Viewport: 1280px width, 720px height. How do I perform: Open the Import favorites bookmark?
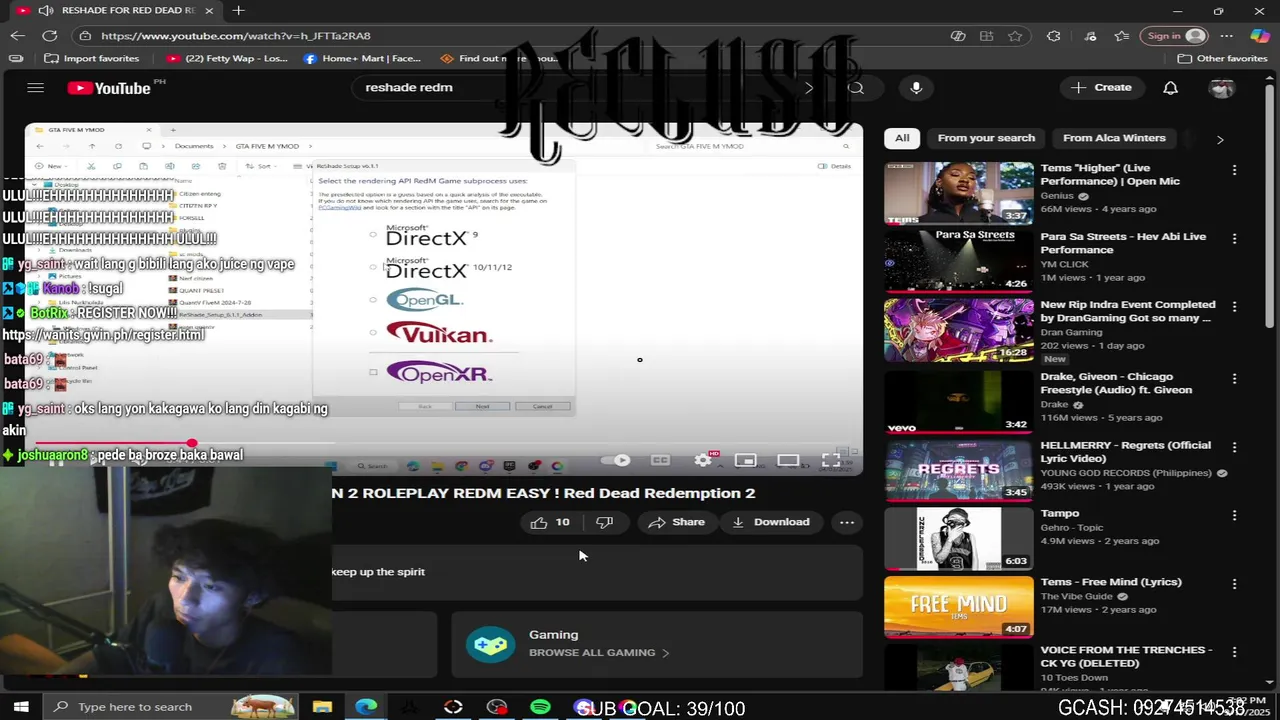click(x=92, y=58)
